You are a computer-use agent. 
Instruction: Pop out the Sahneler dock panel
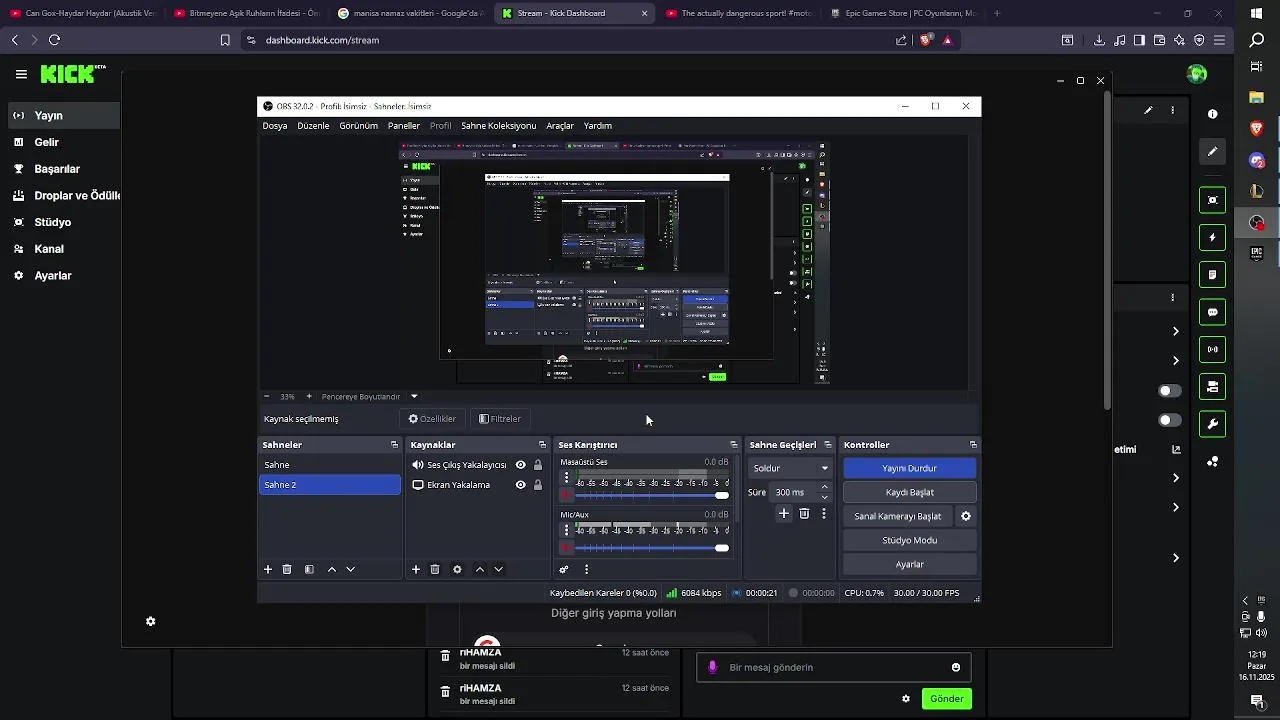[x=394, y=445]
